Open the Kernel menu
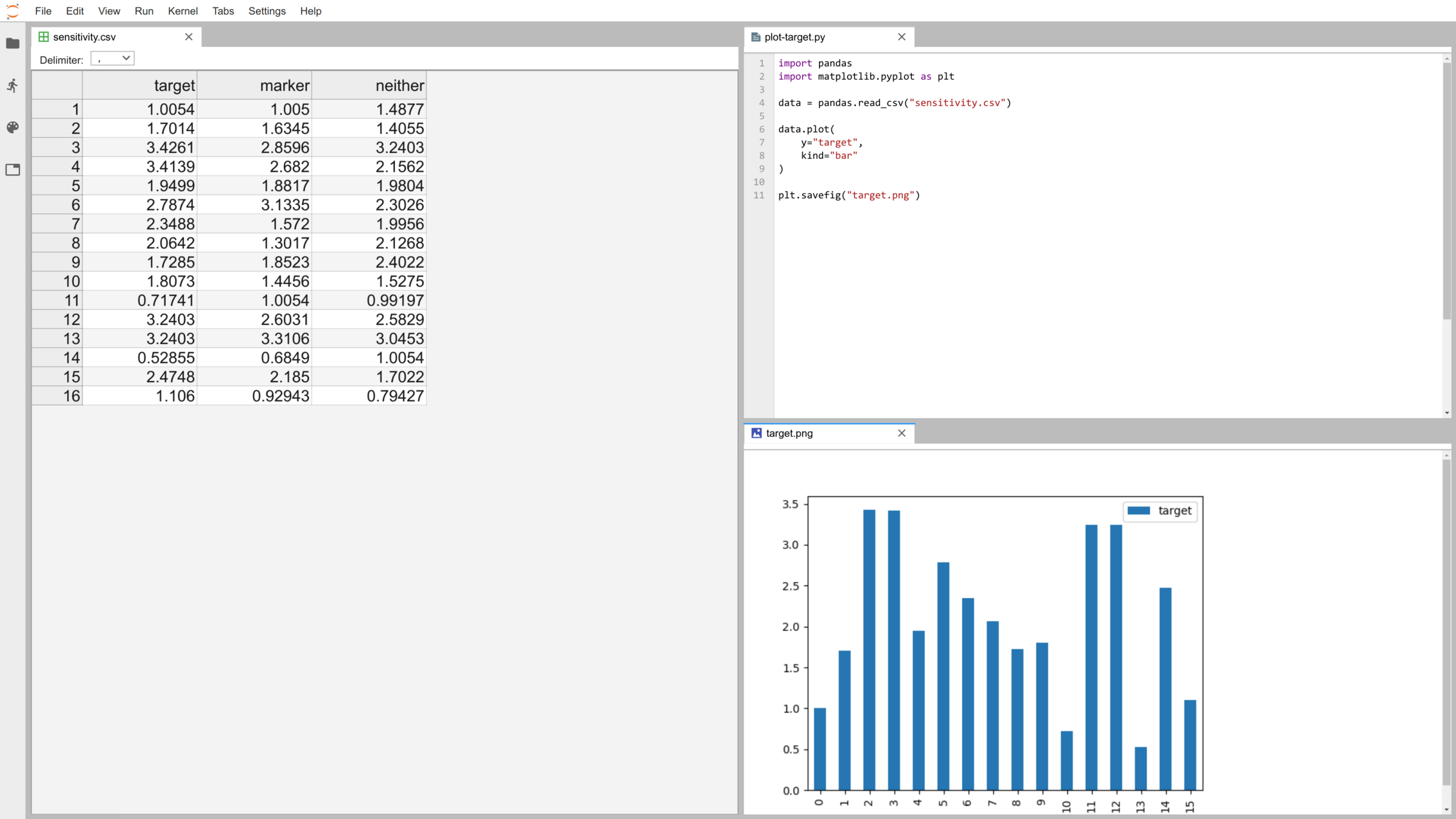This screenshot has width=1456, height=819. coord(183,11)
